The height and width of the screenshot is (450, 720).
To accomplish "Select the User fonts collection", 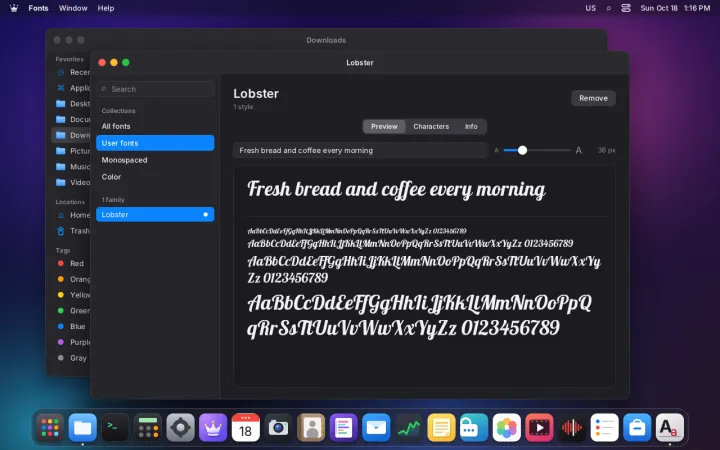I will pyautogui.click(x=155, y=143).
